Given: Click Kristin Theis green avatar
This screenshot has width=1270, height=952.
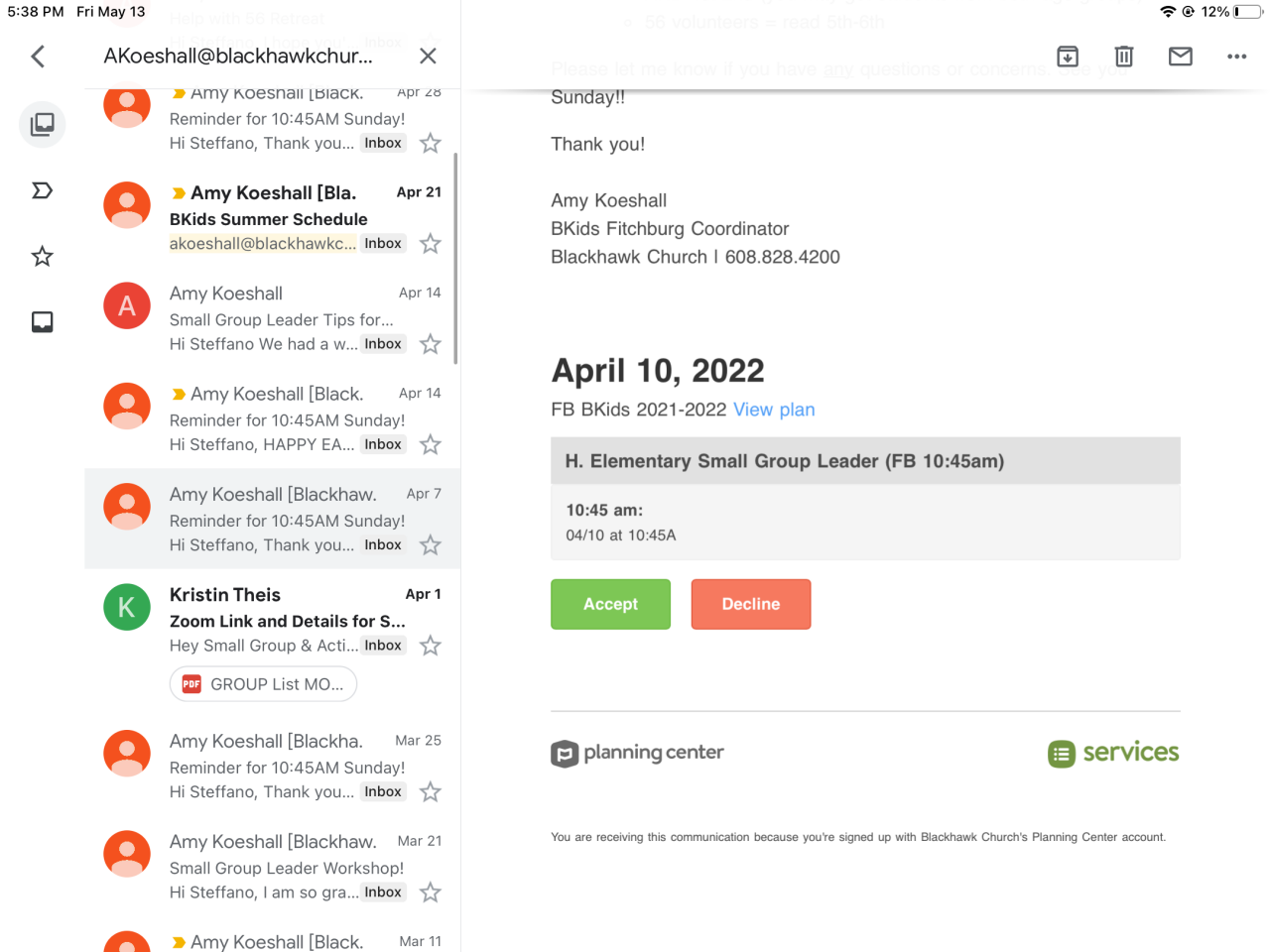Looking at the screenshot, I should (x=127, y=607).
